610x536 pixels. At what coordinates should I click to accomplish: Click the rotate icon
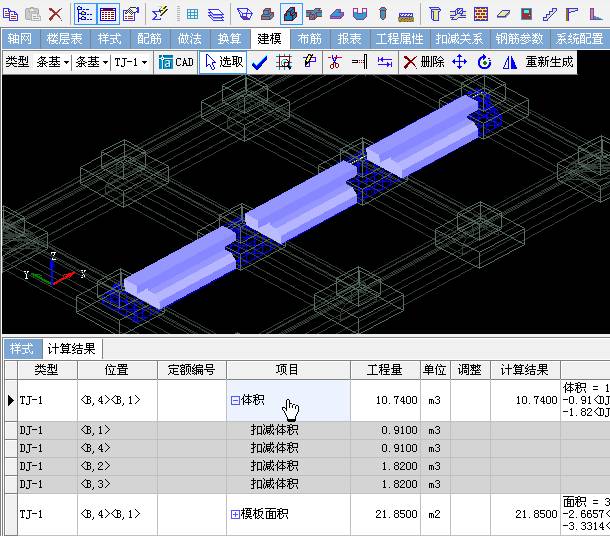(x=484, y=62)
